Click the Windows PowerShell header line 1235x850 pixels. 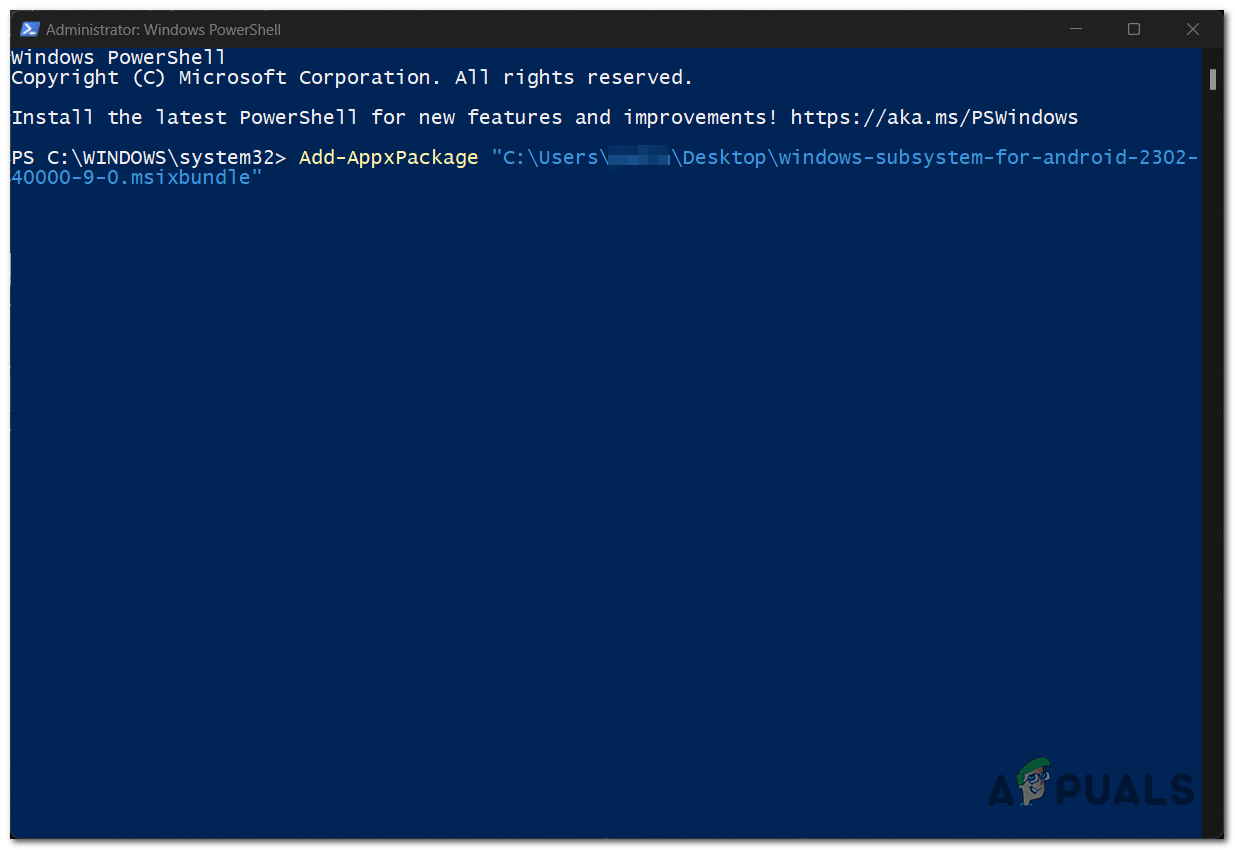tap(117, 57)
